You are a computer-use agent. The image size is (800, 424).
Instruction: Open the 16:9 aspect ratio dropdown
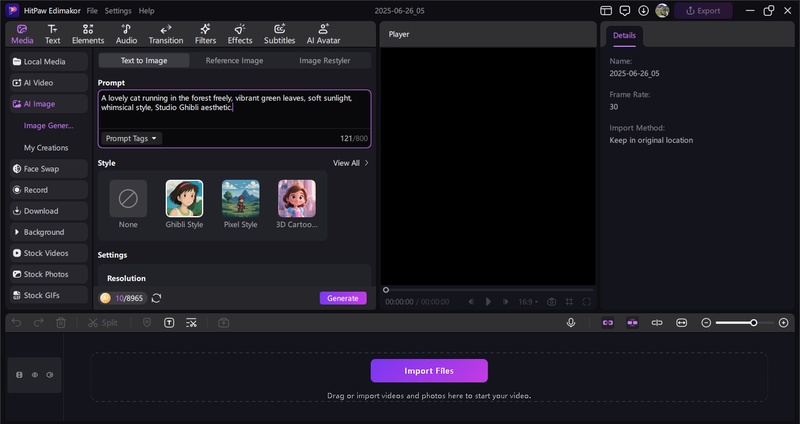click(x=528, y=302)
